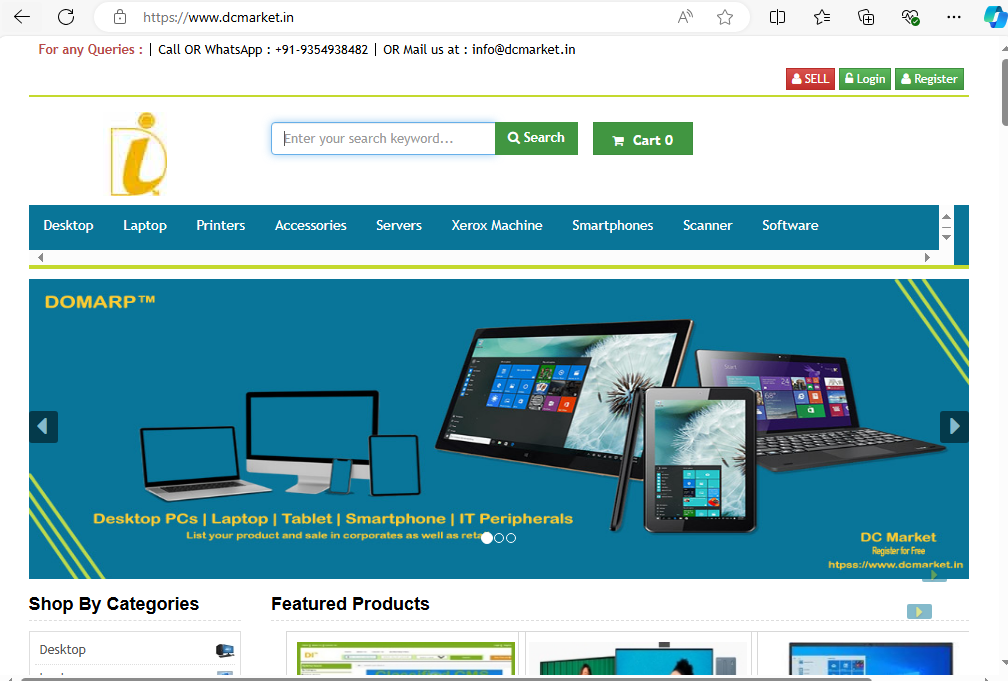The image size is (1008, 681).
Task: Open the Cart via cart icon
Action: click(617, 139)
